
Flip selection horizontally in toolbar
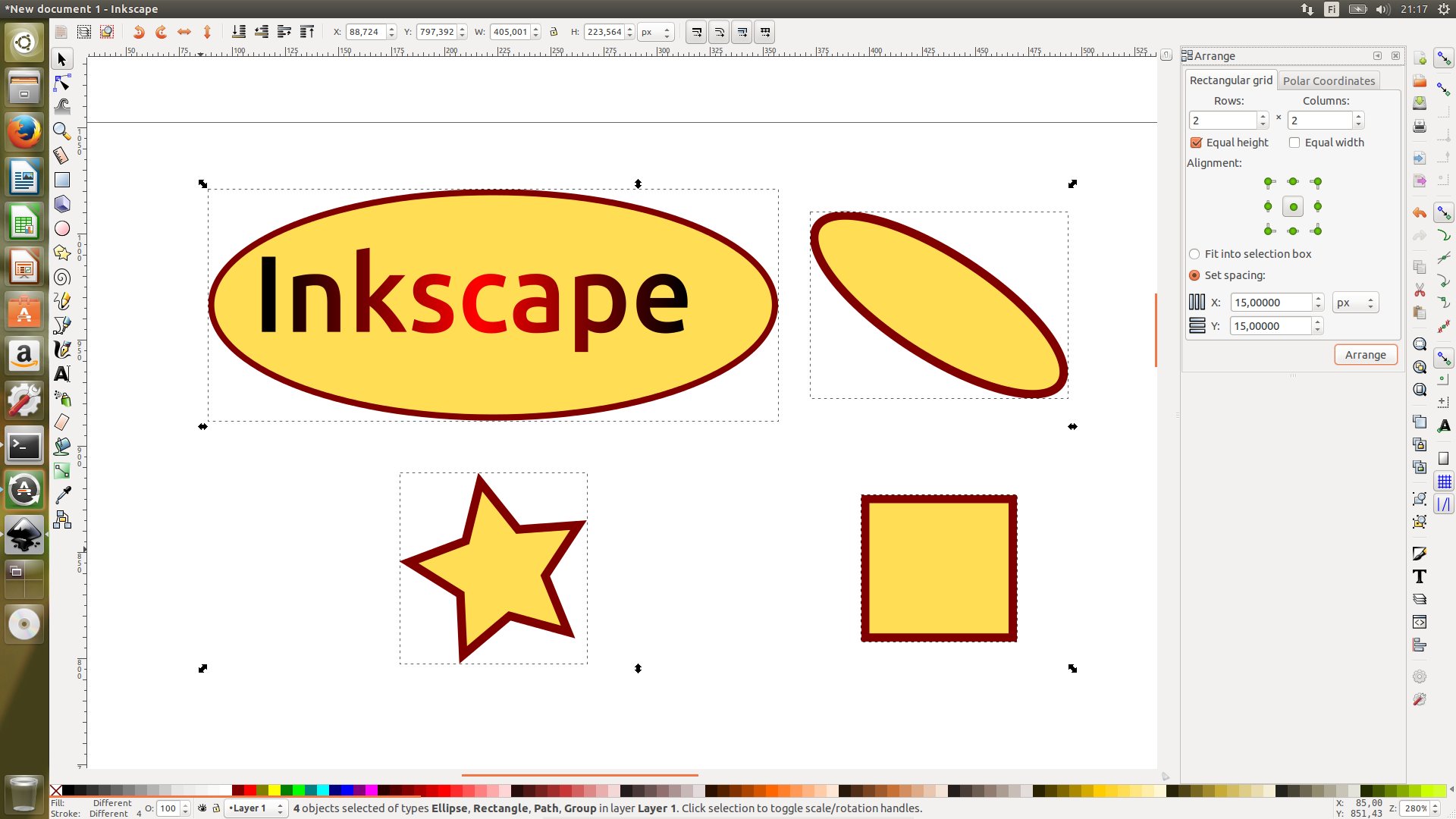pos(184,32)
